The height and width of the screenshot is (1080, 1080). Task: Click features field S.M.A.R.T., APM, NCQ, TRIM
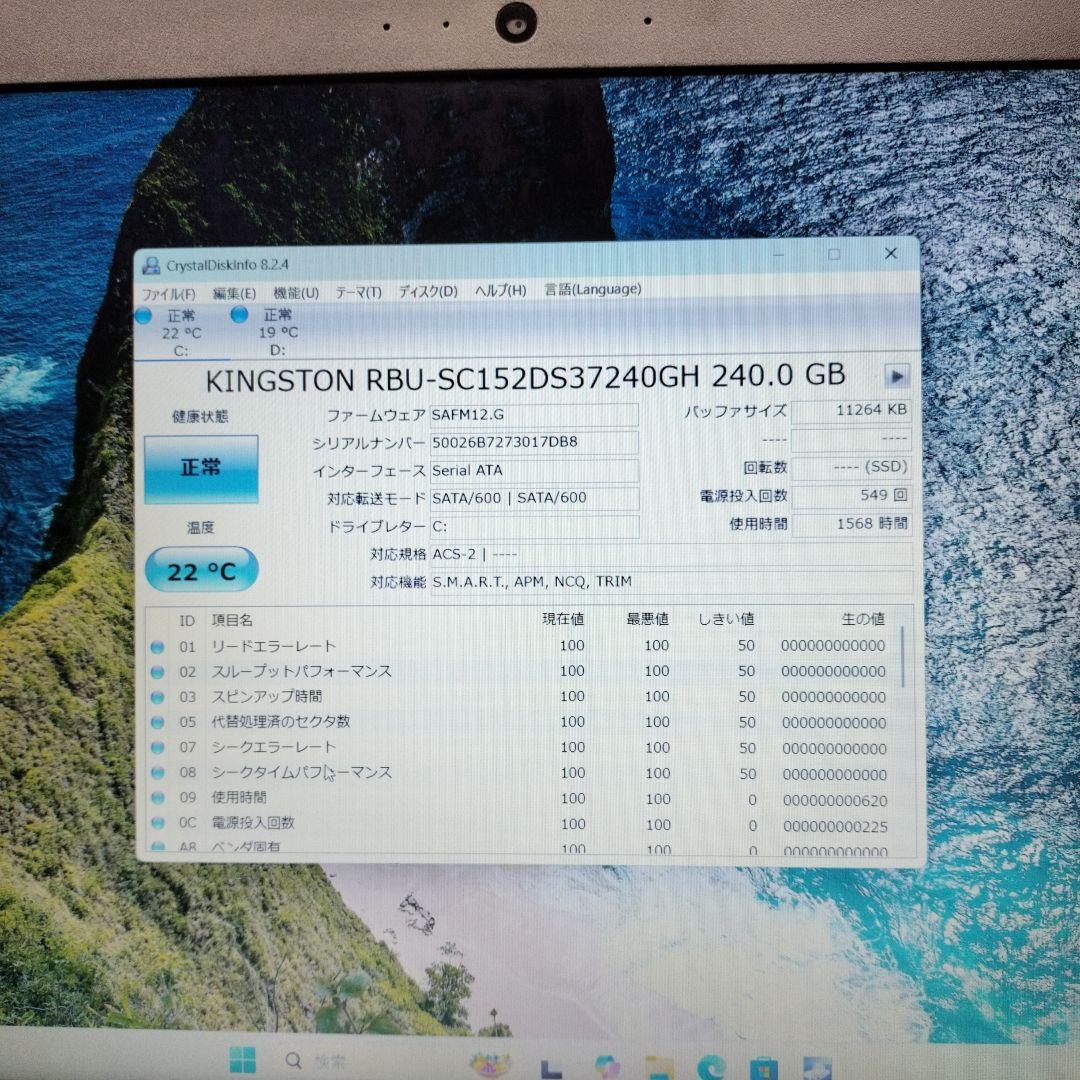tap(672, 582)
